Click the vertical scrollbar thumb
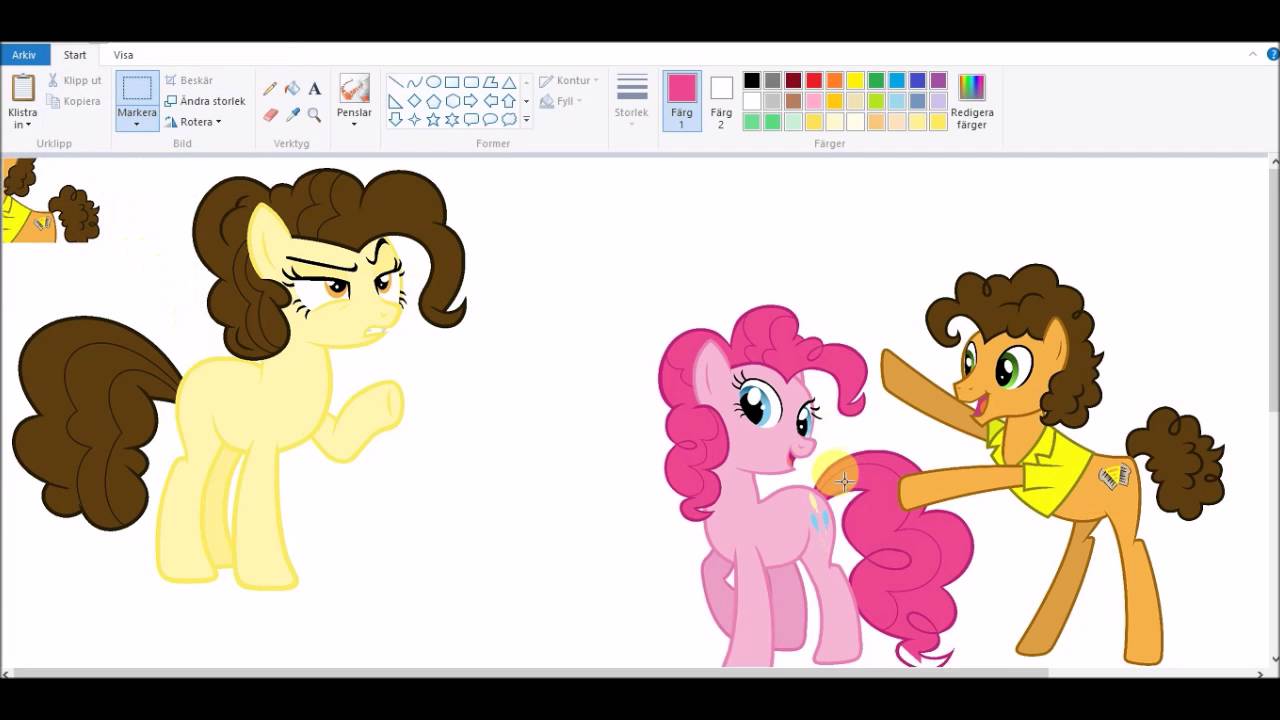This screenshot has height=720, width=1280. [1274, 291]
